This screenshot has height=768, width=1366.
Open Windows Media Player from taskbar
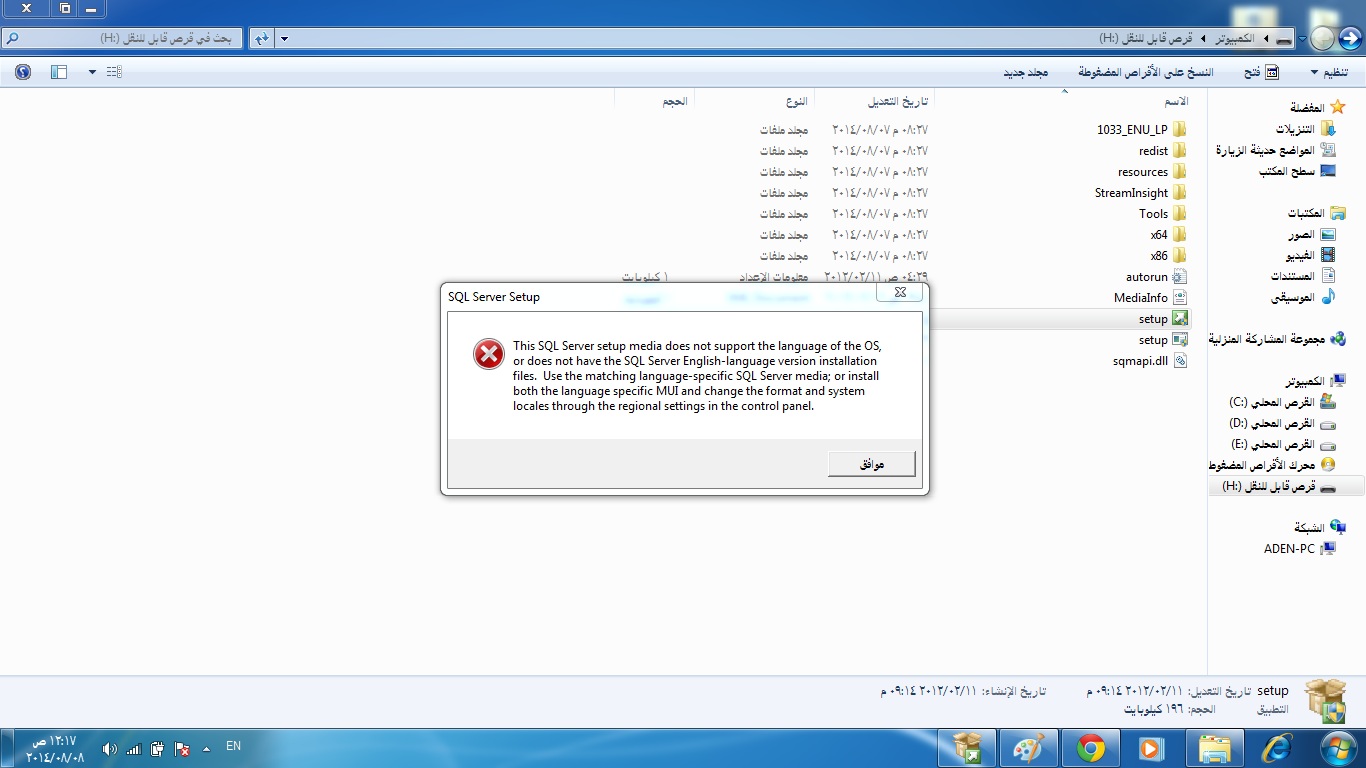tap(1153, 748)
